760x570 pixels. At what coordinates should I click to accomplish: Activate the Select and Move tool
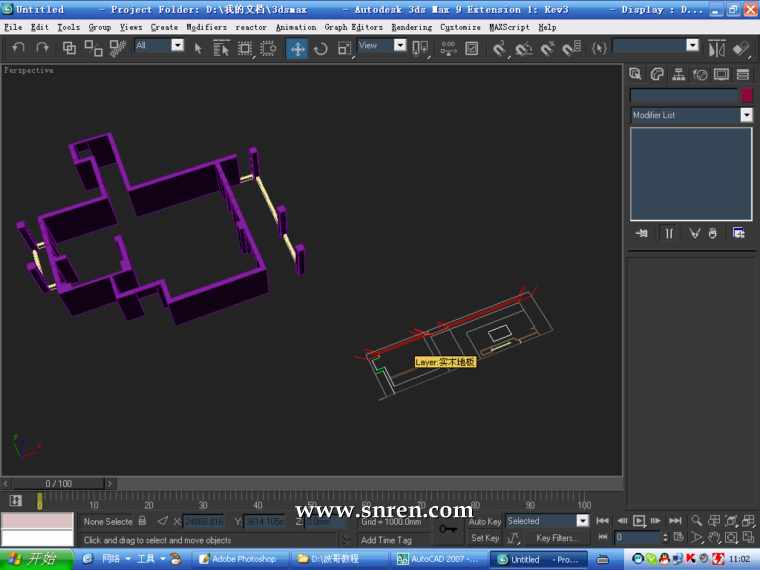pyautogui.click(x=297, y=48)
